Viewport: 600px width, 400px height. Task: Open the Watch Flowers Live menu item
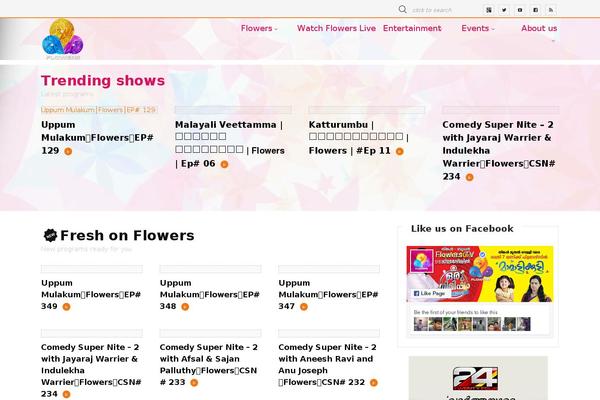(x=336, y=28)
